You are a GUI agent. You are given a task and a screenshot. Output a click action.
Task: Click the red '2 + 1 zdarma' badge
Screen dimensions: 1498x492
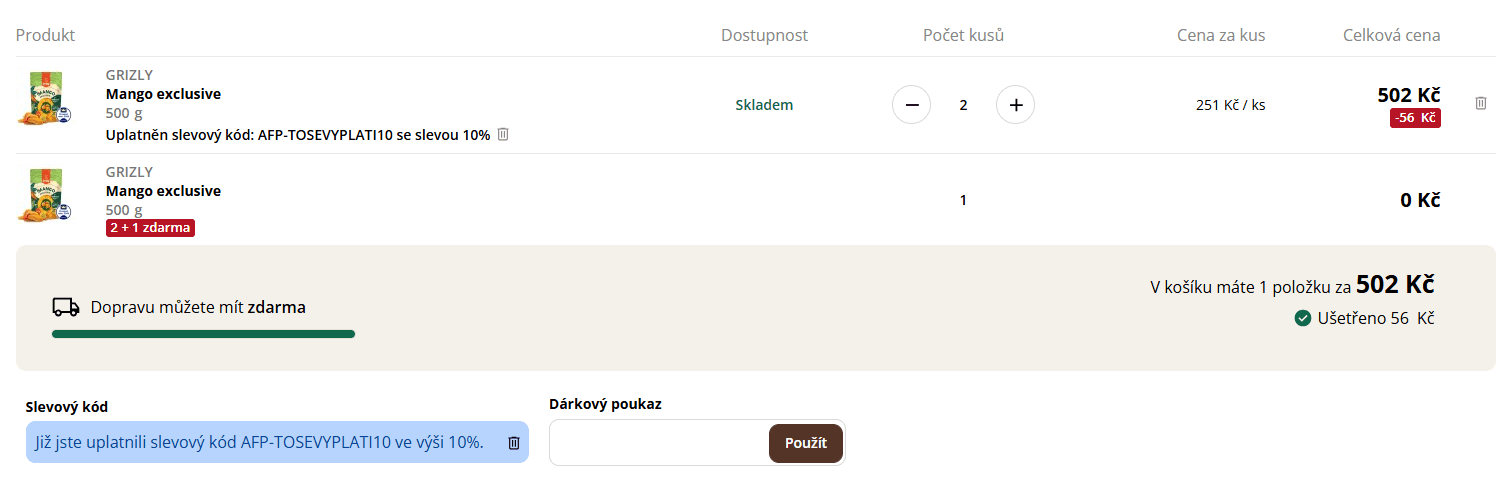150,228
